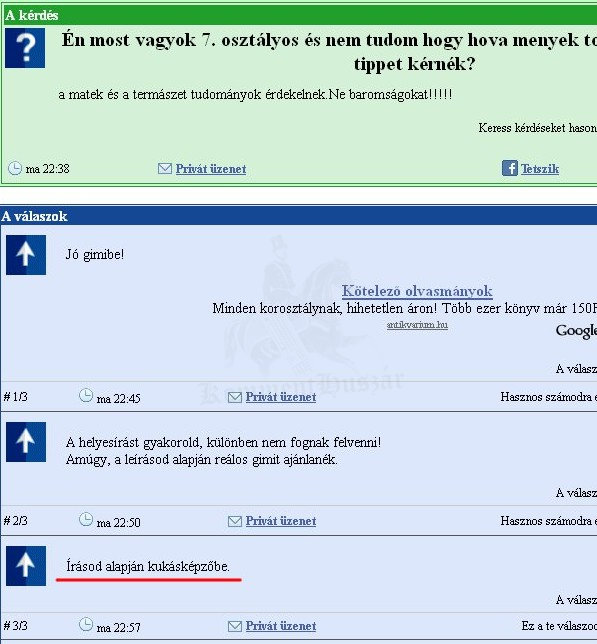Image resolution: width=597 pixels, height=644 pixels.
Task: Open the Kötelező olvasmányok ad link
Action: tap(417, 291)
